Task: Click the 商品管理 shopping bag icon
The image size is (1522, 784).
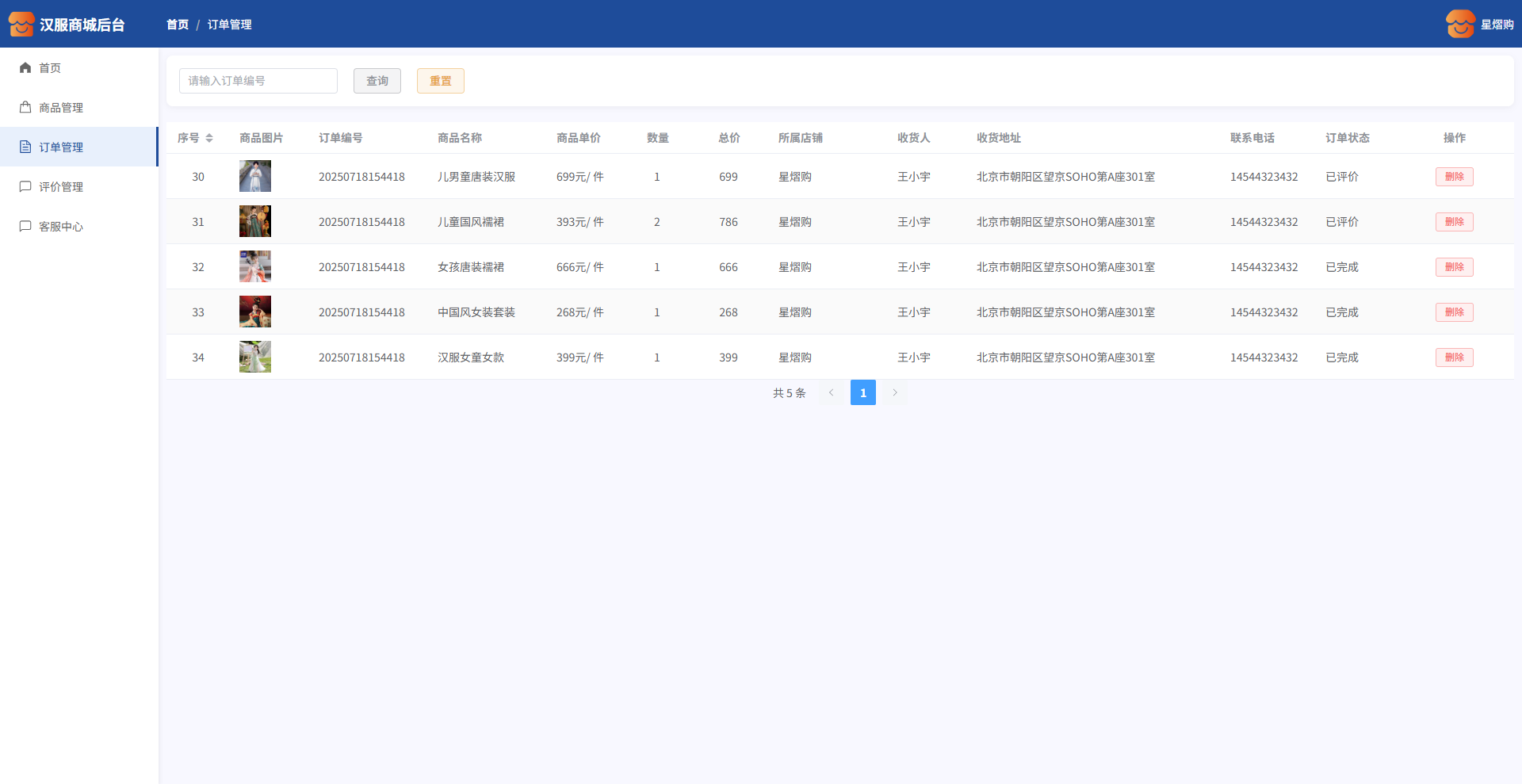Action: click(x=25, y=108)
